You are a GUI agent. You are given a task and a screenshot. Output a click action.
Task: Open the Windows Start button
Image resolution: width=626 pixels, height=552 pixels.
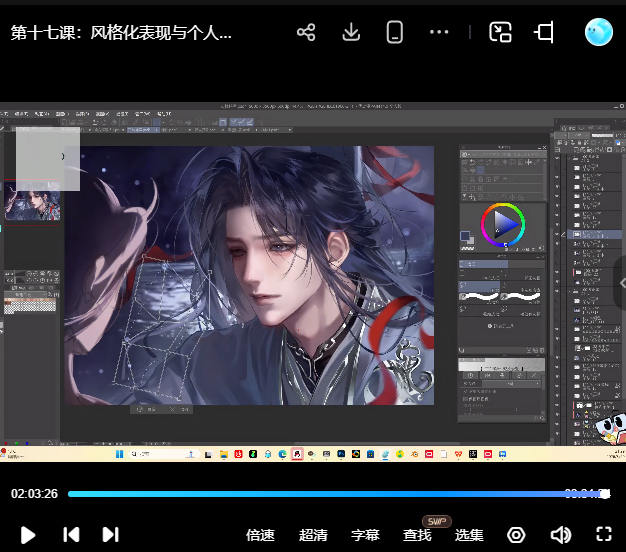(119, 454)
